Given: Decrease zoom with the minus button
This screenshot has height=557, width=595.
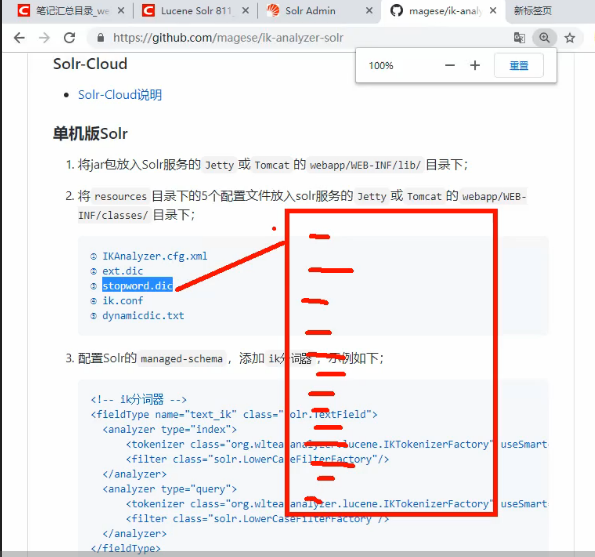Looking at the screenshot, I should coord(450,65).
